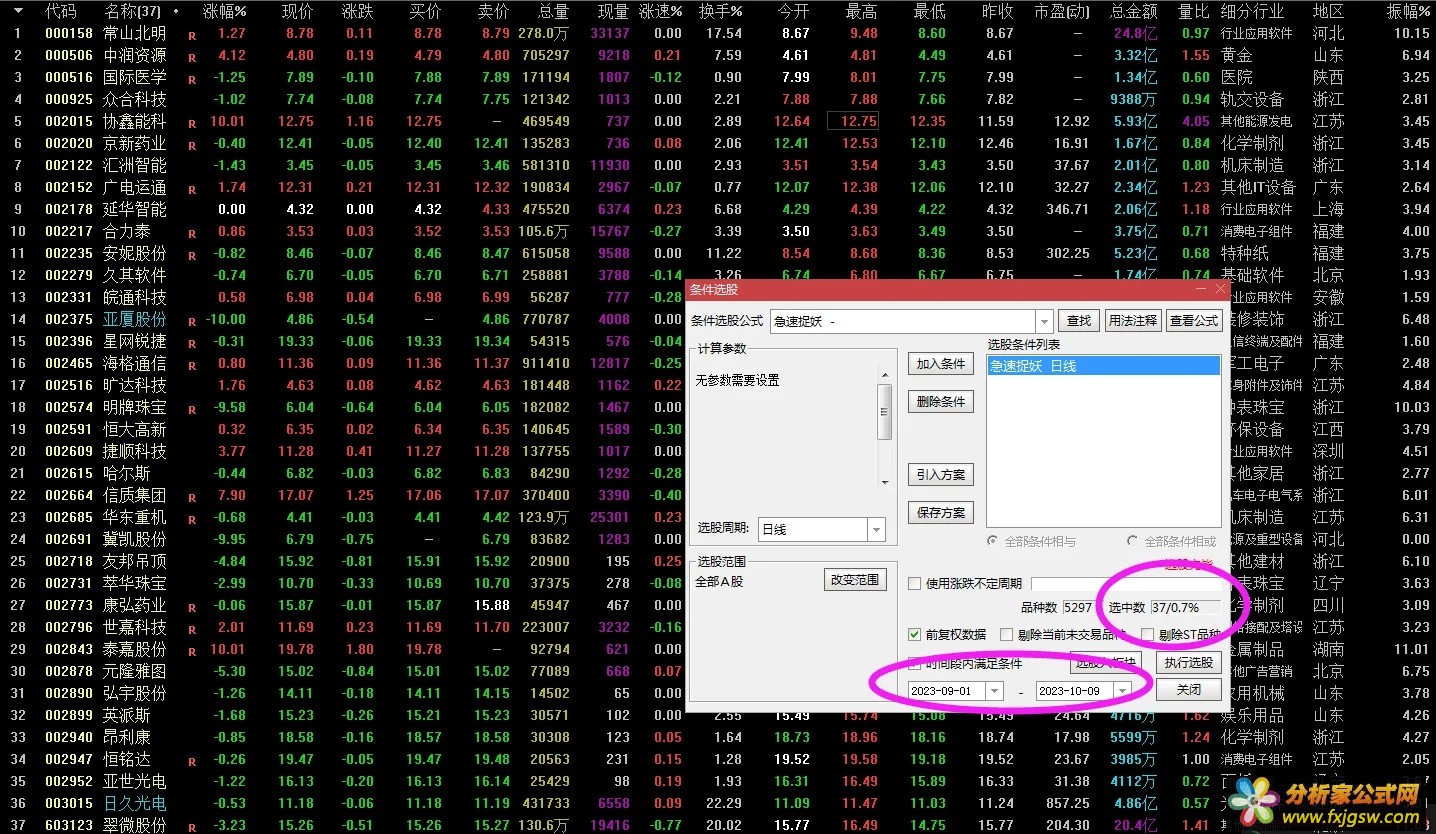Select 急速捉妖 日线 in condition list
The image size is (1436, 834).
[x=1103, y=366]
